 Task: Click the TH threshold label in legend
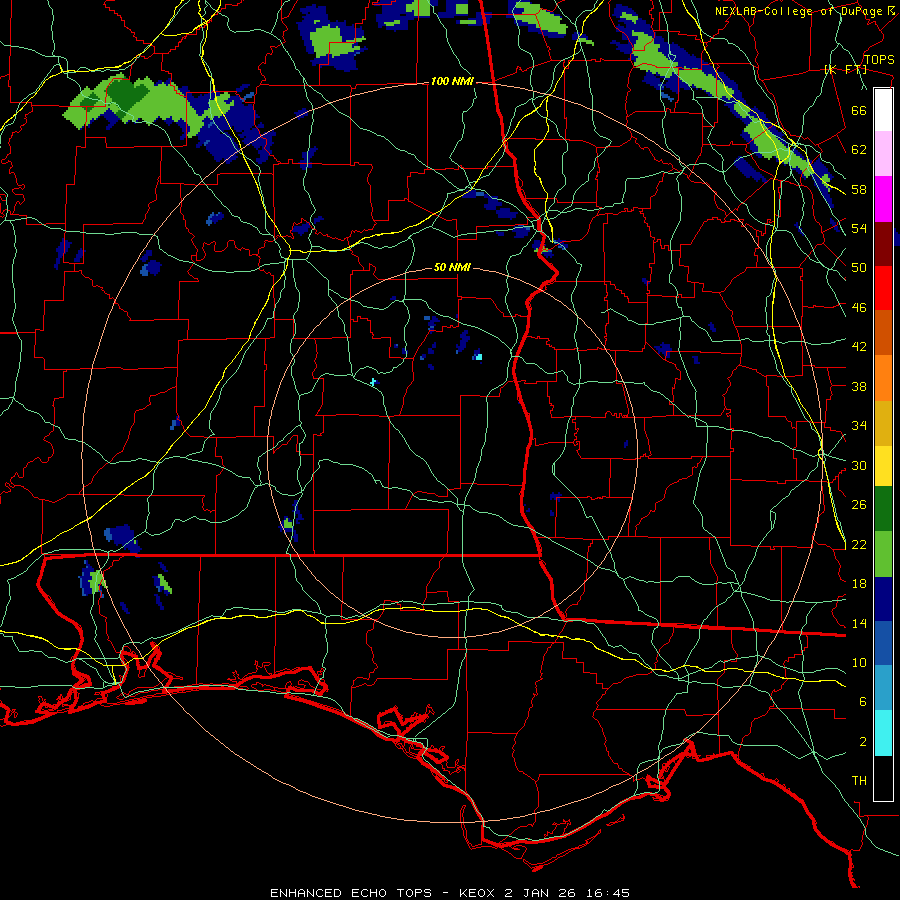tap(859, 781)
